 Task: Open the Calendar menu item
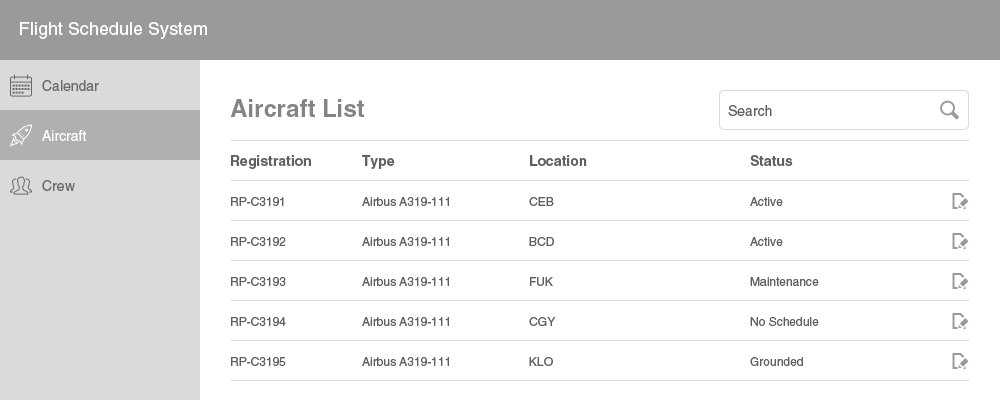[99, 85]
